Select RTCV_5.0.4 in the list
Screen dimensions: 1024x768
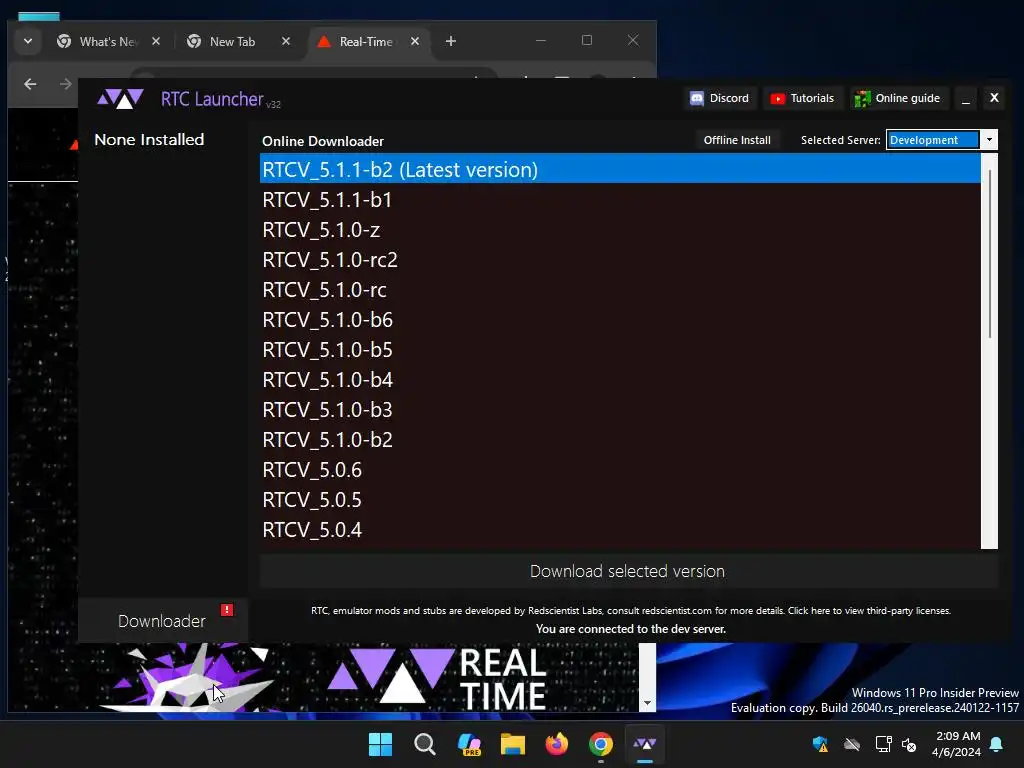620,530
